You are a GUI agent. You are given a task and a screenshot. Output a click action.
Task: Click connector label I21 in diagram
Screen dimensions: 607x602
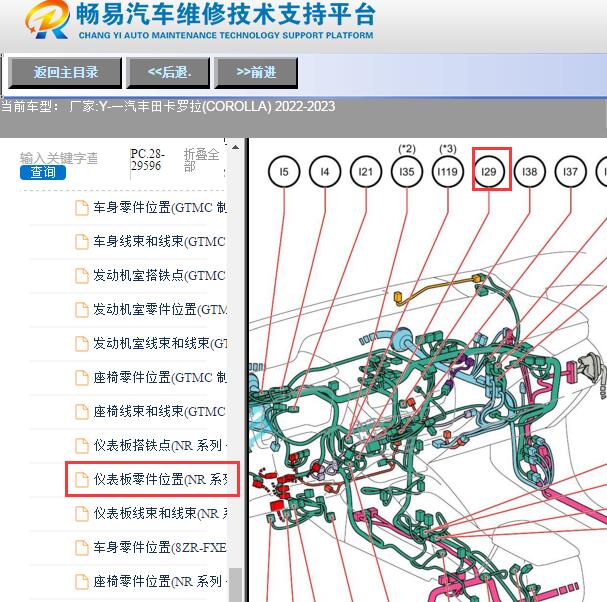[x=366, y=172]
